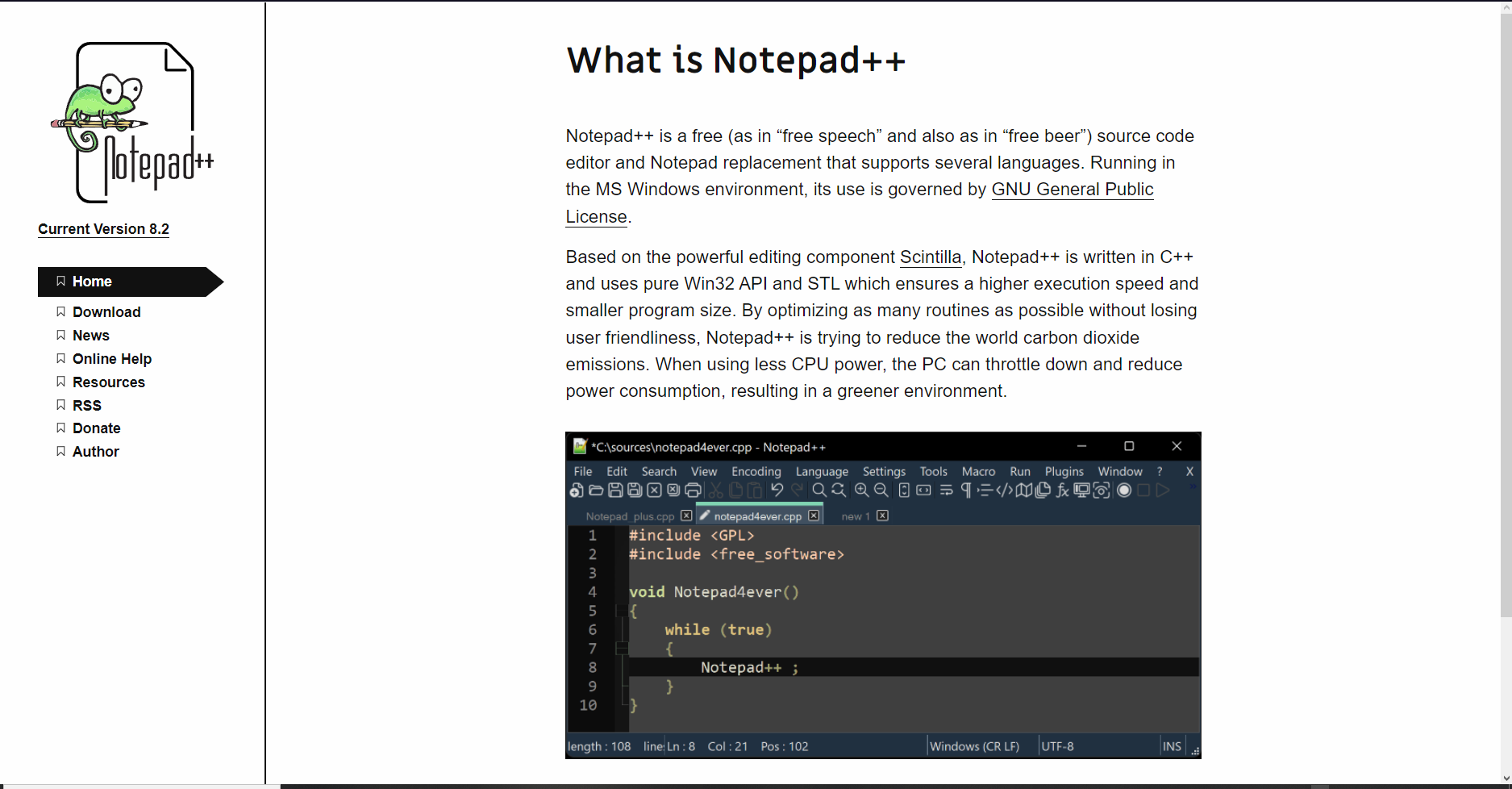Click the User Defined Language code-brackets icon
Screen dimensions: 1512x789
tap(1004, 491)
